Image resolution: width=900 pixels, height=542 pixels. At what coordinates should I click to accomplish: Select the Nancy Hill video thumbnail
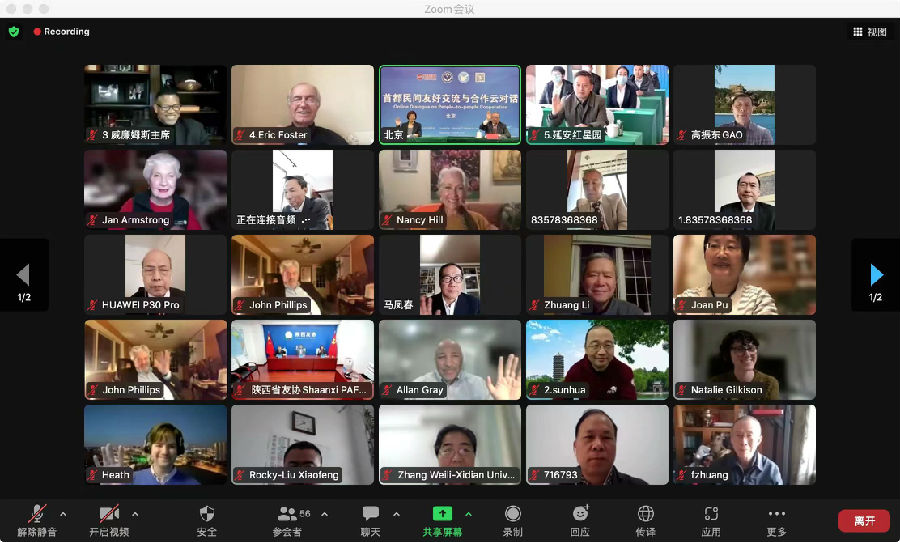449,190
